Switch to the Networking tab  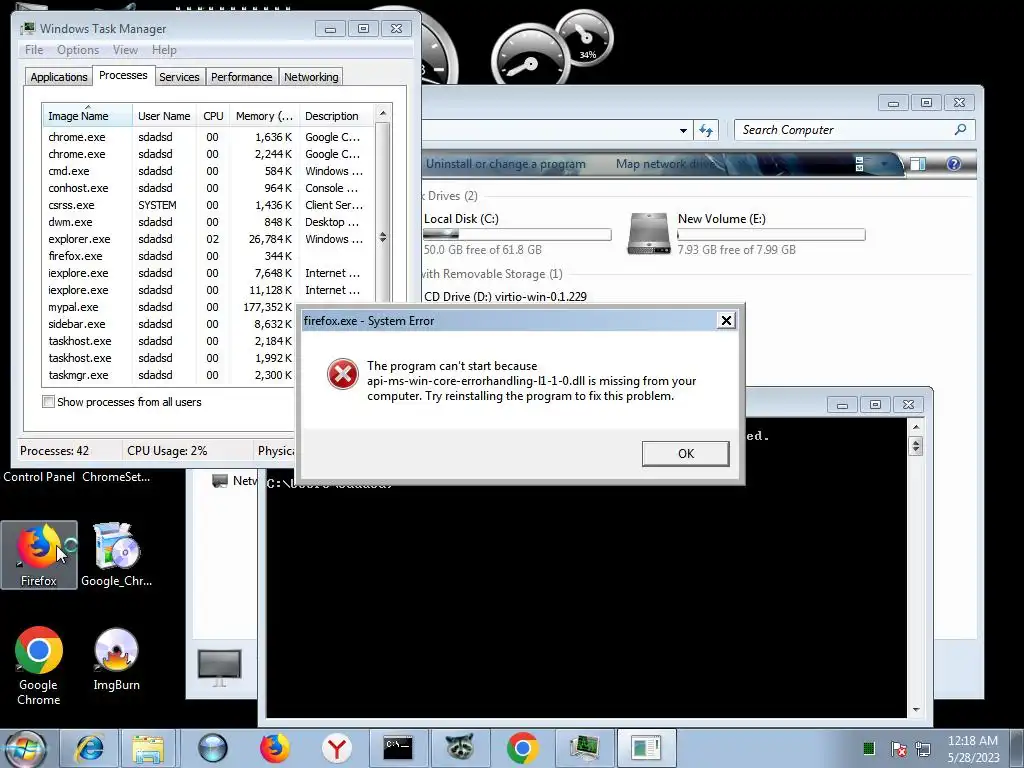(x=311, y=76)
